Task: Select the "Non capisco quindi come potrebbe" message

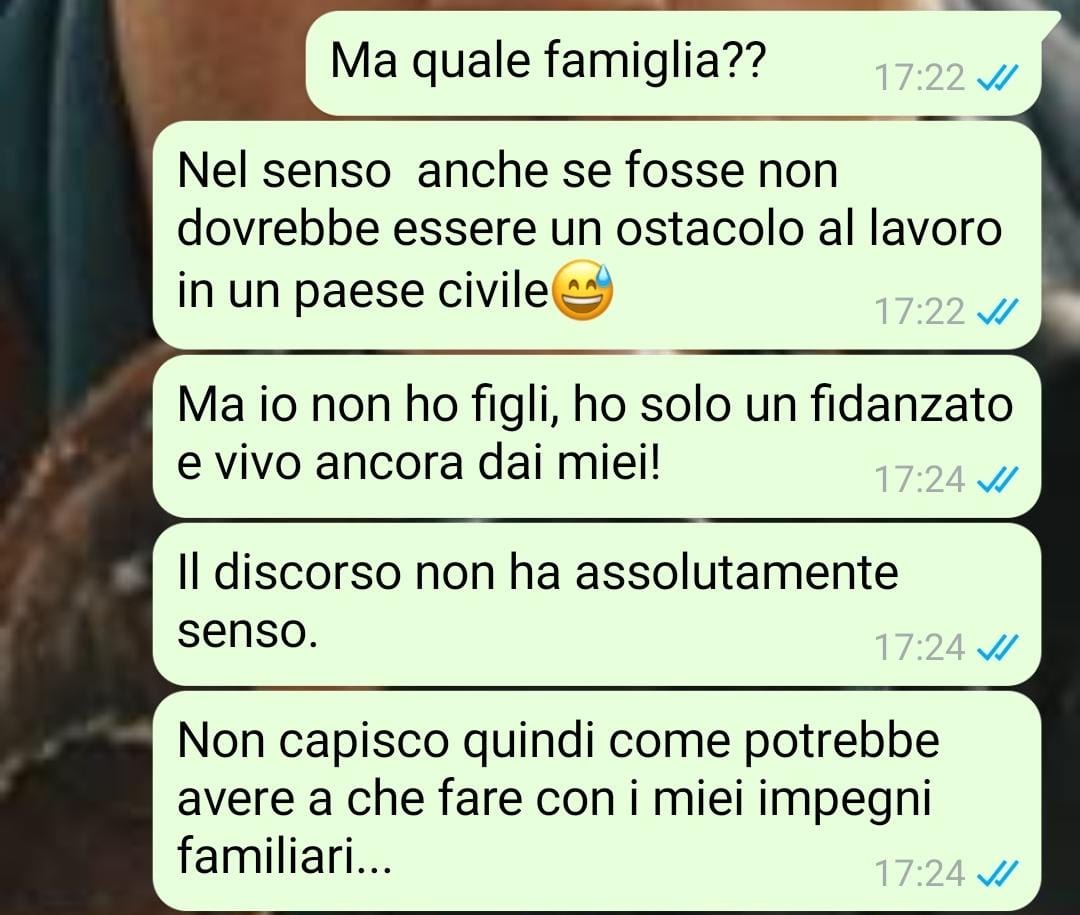Action: pyautogui.click(x=596, y=801)
